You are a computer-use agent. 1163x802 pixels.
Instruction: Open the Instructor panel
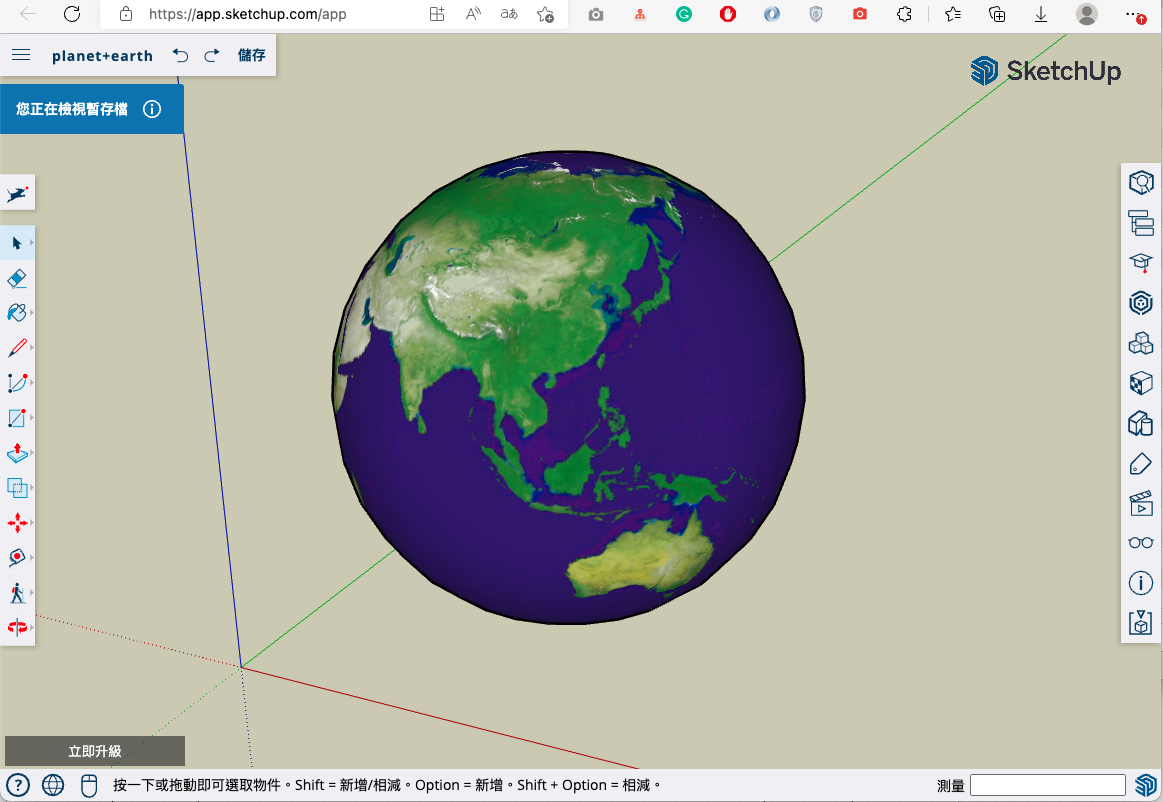pyautogui.click(x=1141, y=263)
